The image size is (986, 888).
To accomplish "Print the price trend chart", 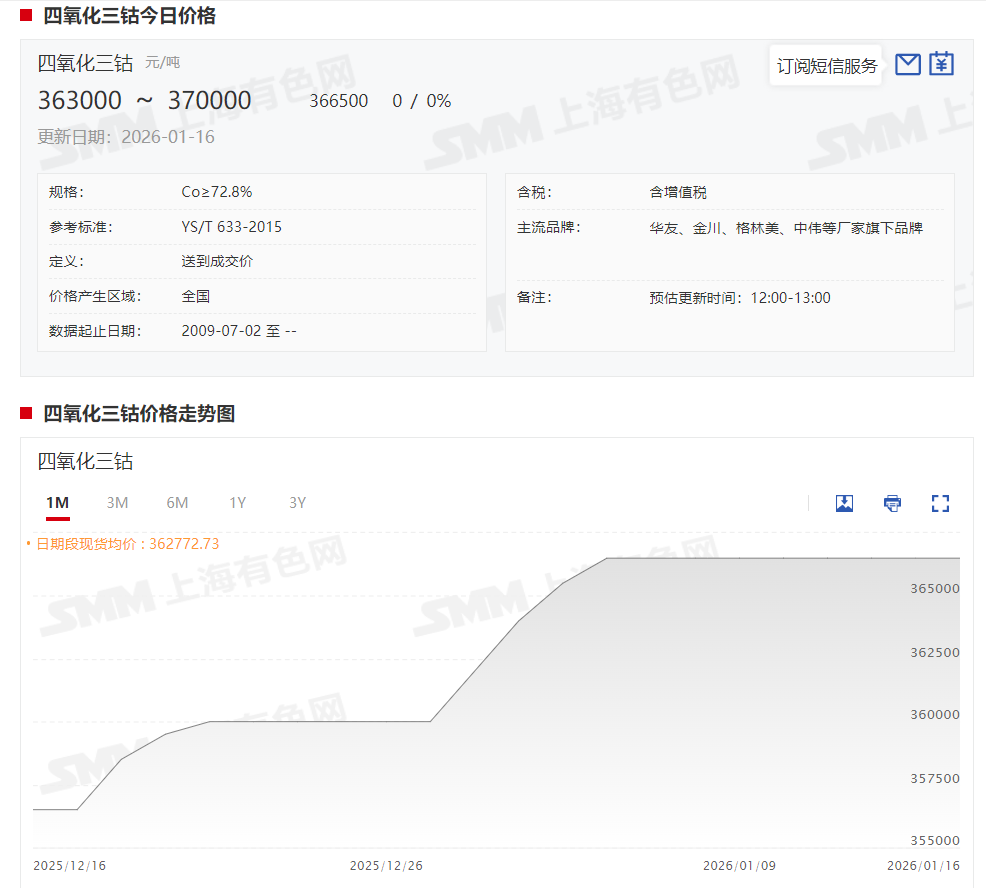I will [892, 503].
